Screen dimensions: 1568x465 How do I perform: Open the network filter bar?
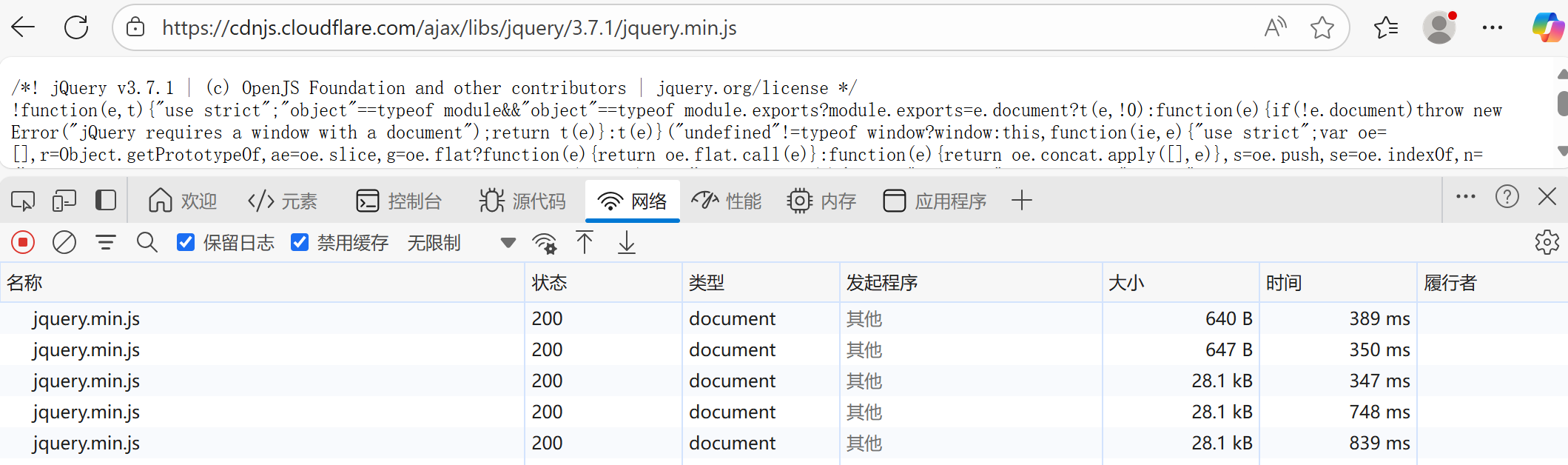106,242
